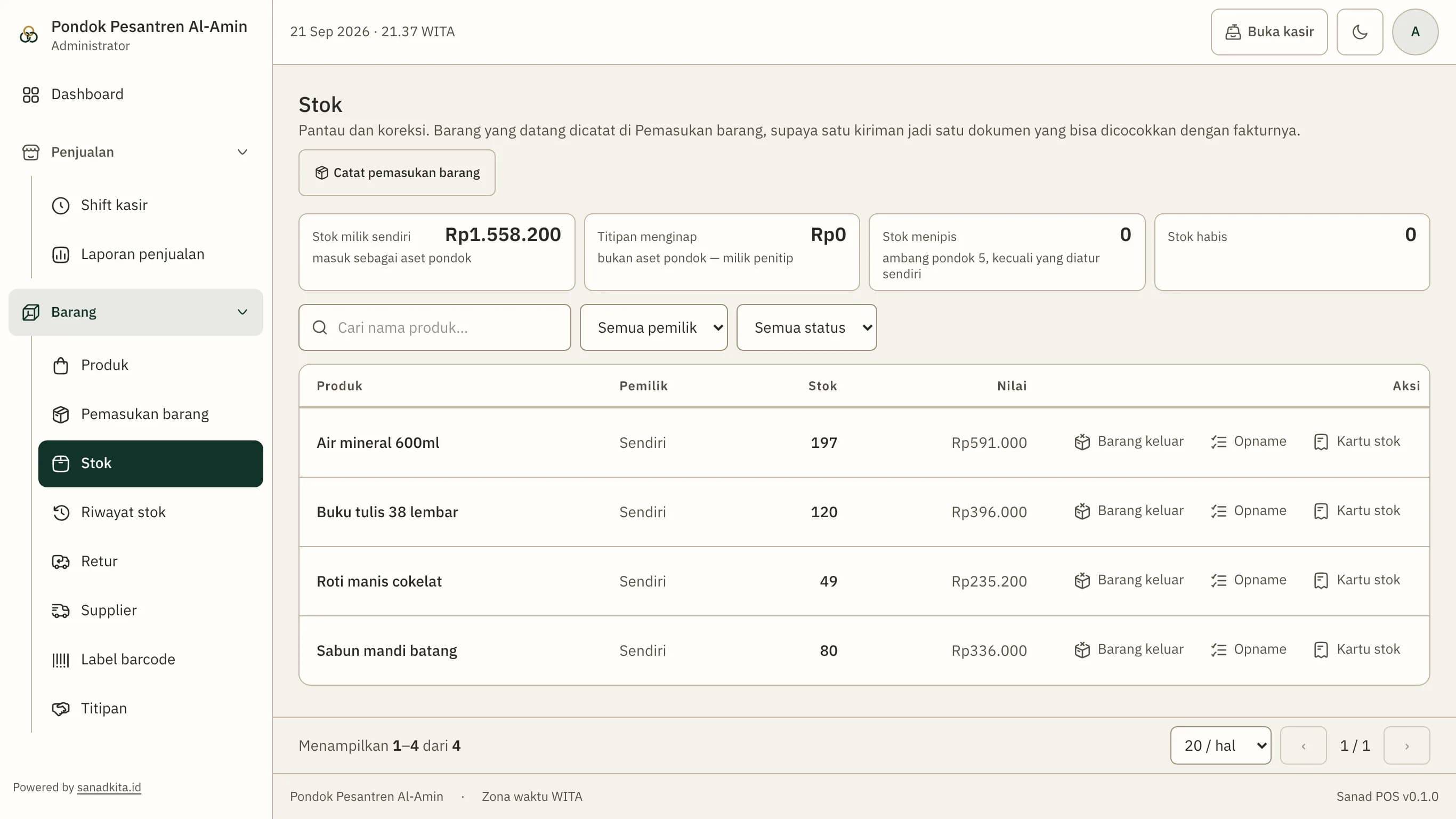This screenshot has width=1456, height=819.
Task: Collapse the Barang menu chevron
Action: pos(242,312)
